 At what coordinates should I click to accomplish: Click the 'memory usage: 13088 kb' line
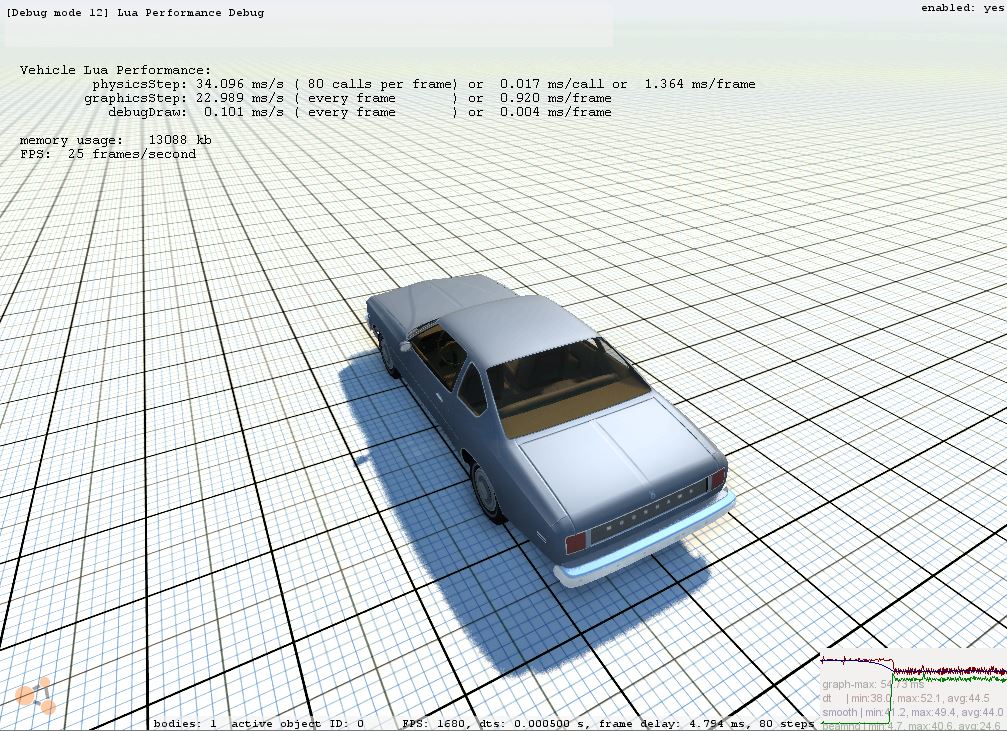pos(116,140)
